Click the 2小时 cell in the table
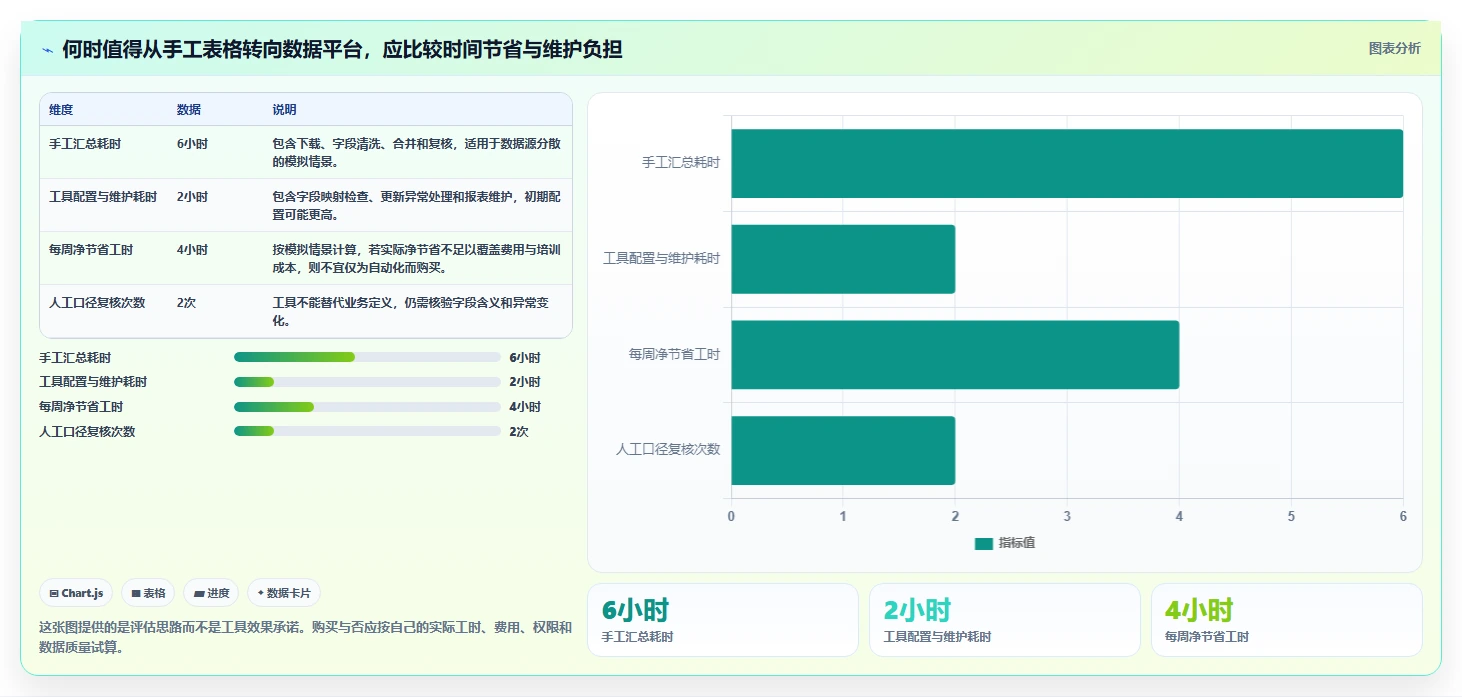 tap(192, 197)
